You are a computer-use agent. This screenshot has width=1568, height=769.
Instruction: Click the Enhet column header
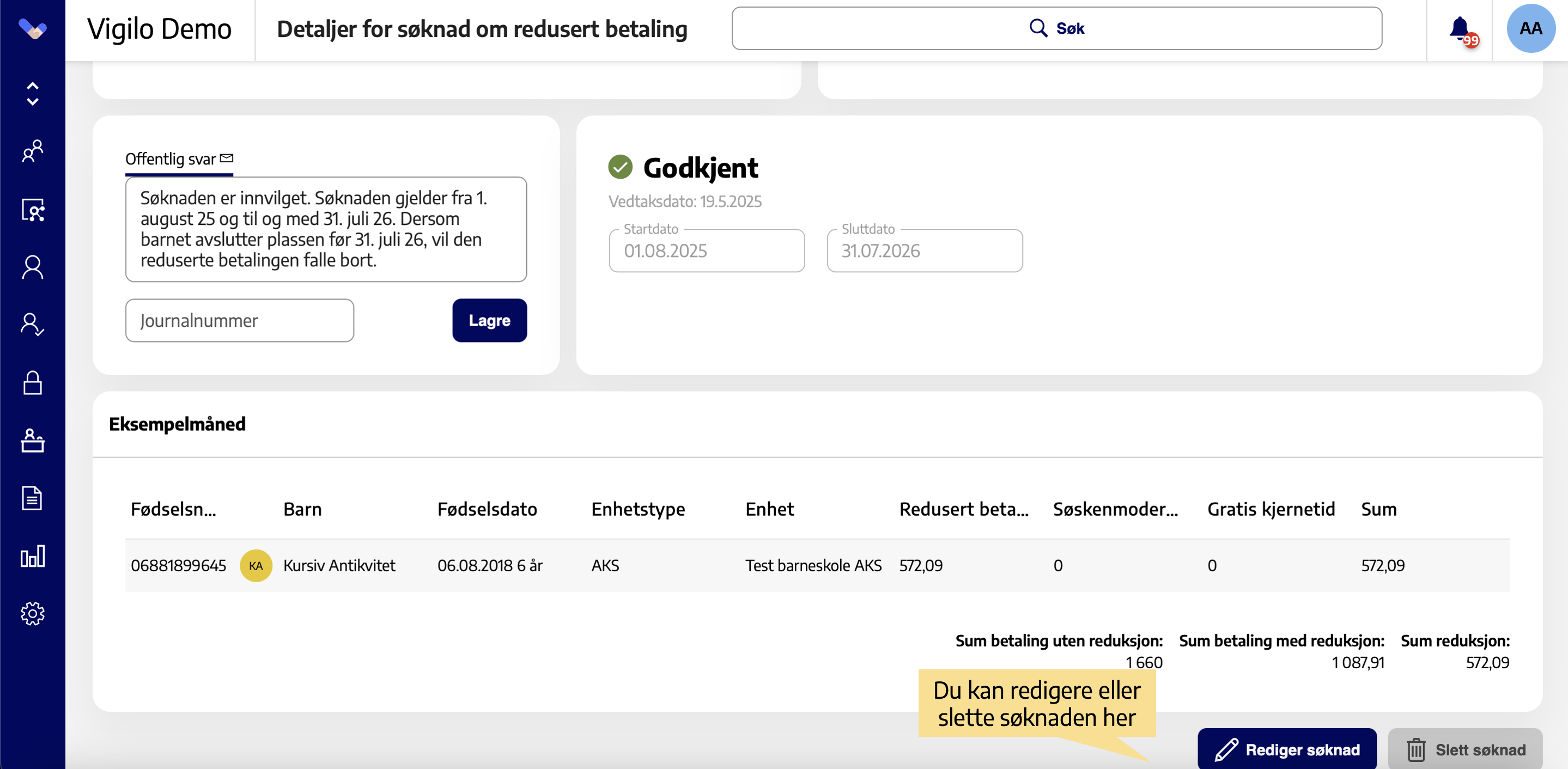769,509
